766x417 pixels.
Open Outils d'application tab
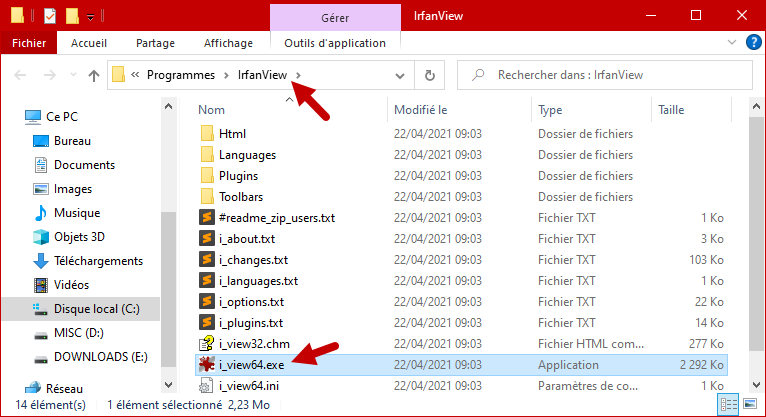pyautogui.click(x=335, y=43)
